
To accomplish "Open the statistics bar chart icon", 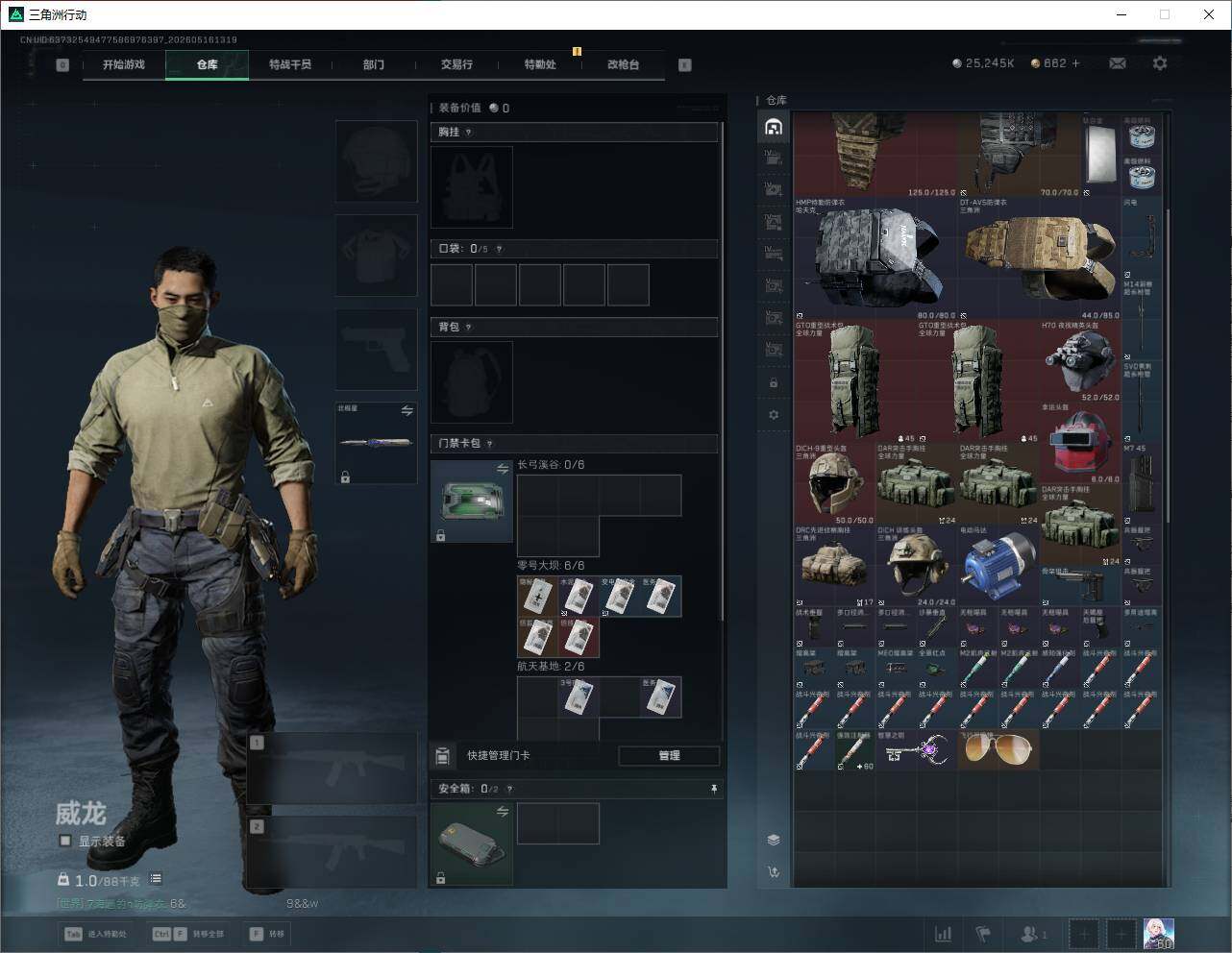I will coord(944,934).
